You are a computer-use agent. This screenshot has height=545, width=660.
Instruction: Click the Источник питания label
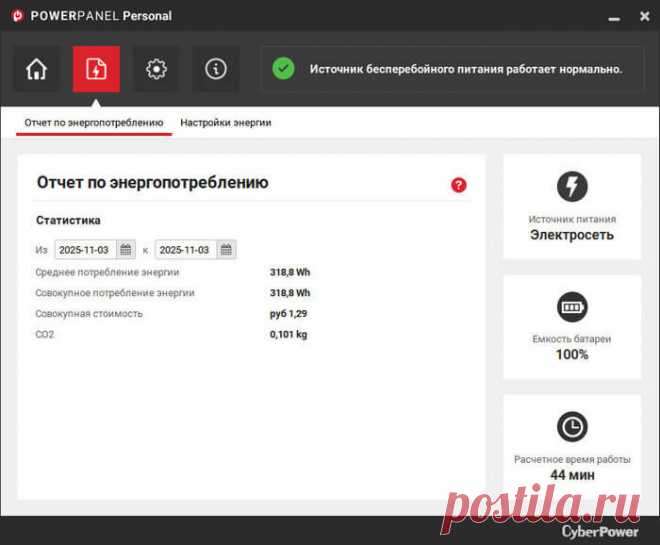(x=572, y=219)
